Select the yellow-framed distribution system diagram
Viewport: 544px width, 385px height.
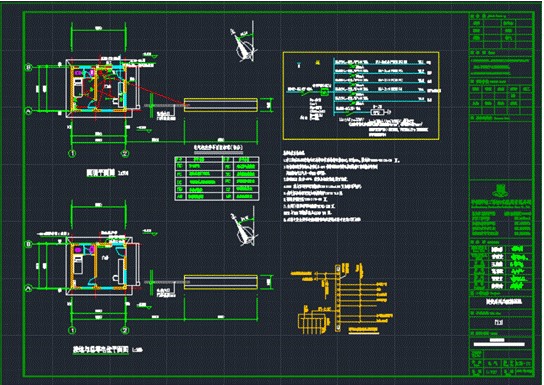361,96
